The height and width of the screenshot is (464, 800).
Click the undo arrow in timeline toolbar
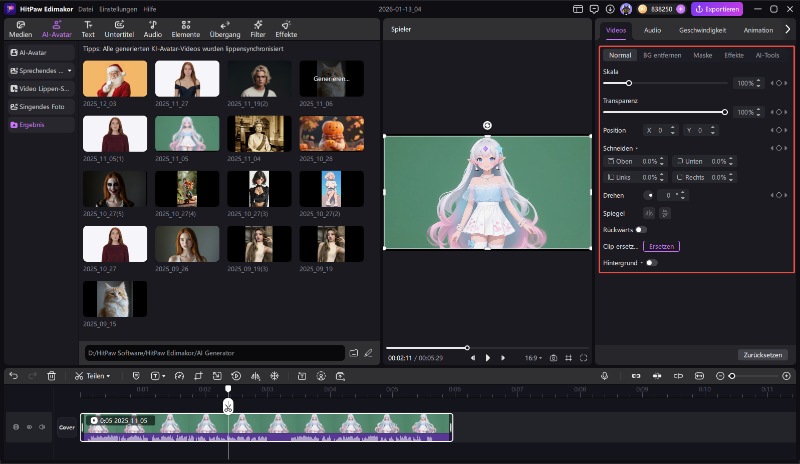coord(14,376)
